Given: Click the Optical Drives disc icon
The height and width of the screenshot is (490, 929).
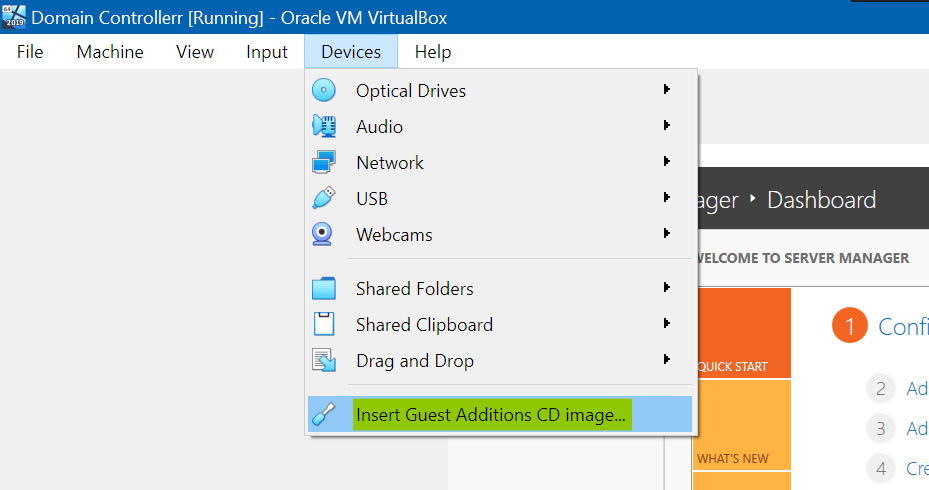Looking at the screenshot, I should (x=323, y=90).
